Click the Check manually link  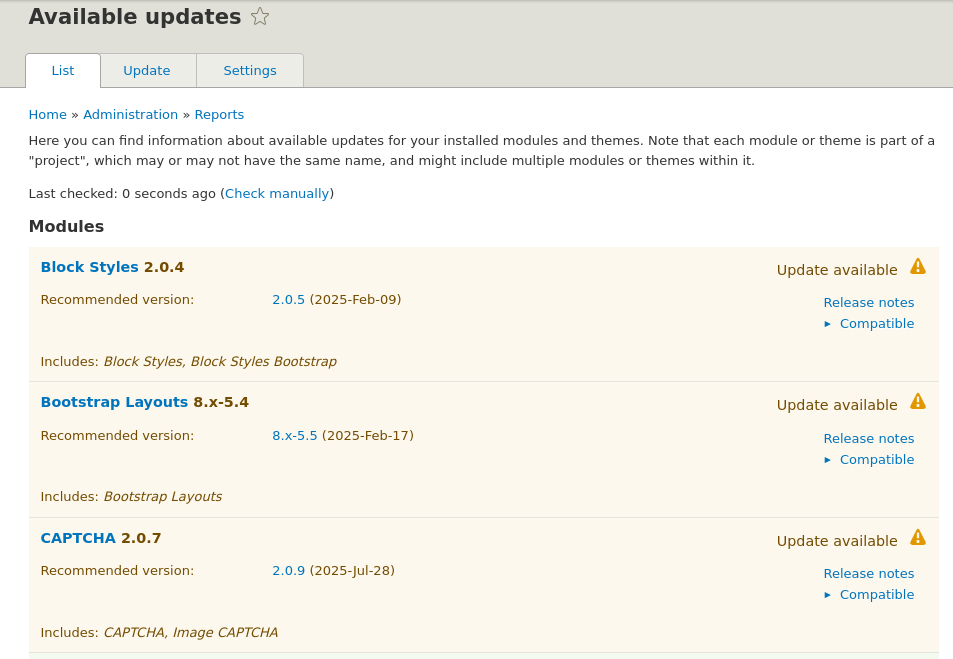277,194
